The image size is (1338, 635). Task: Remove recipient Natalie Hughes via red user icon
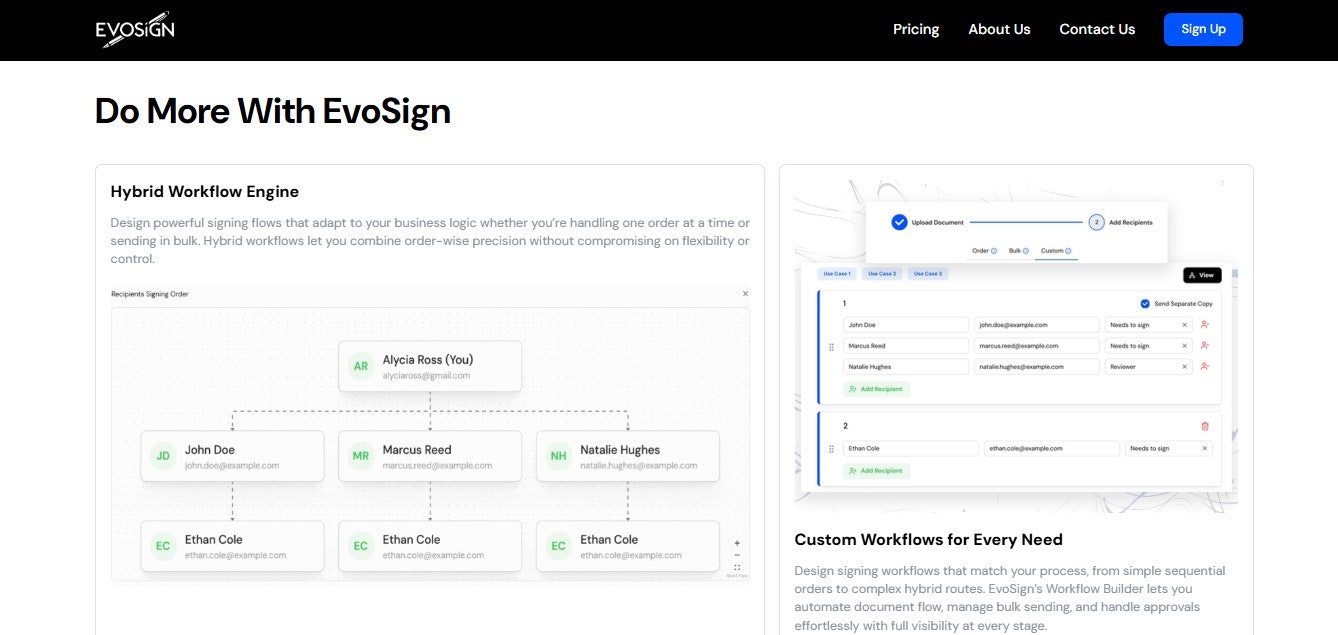[1205, 367]
